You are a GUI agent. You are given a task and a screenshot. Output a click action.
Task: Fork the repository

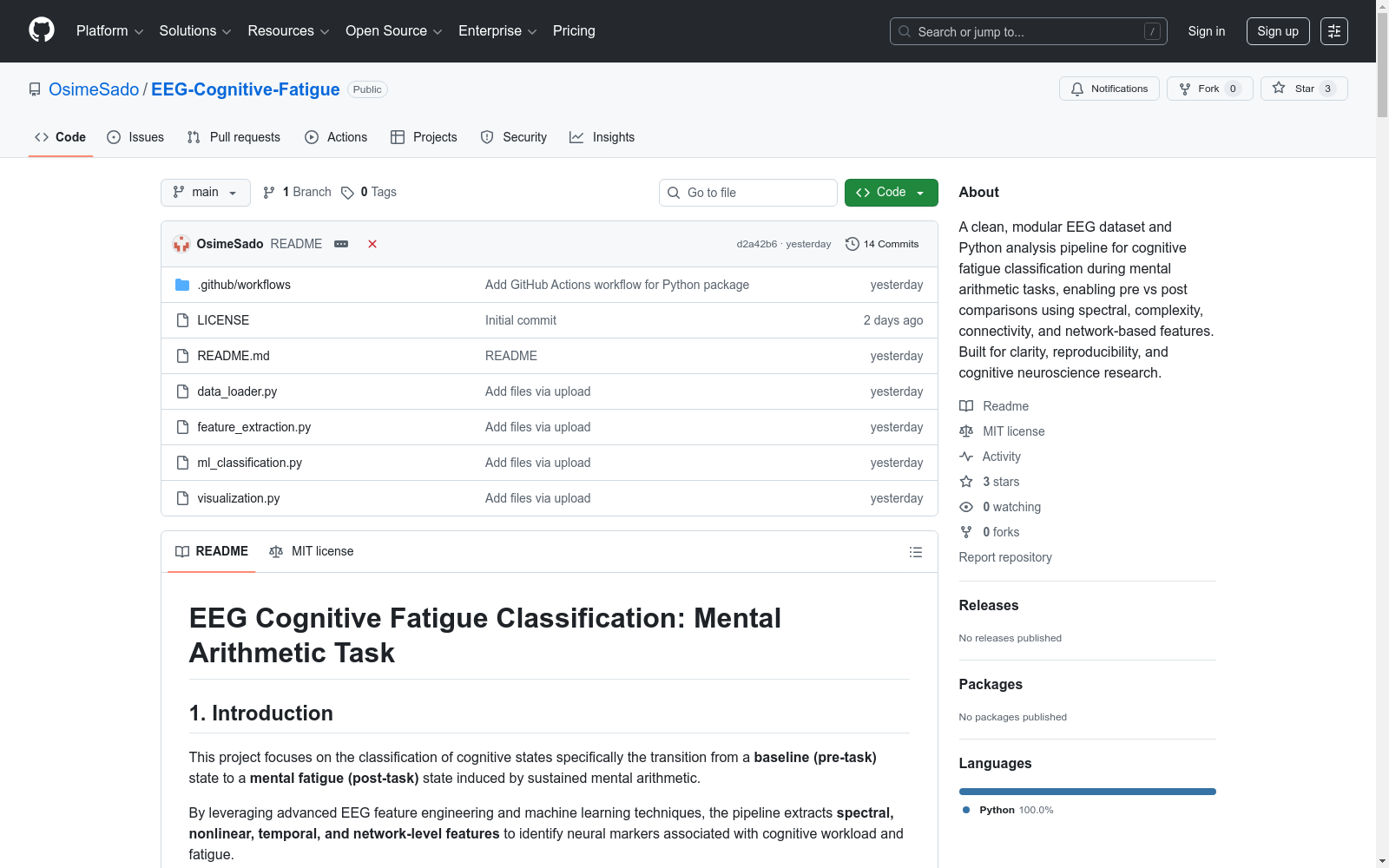pos(1209,89)
